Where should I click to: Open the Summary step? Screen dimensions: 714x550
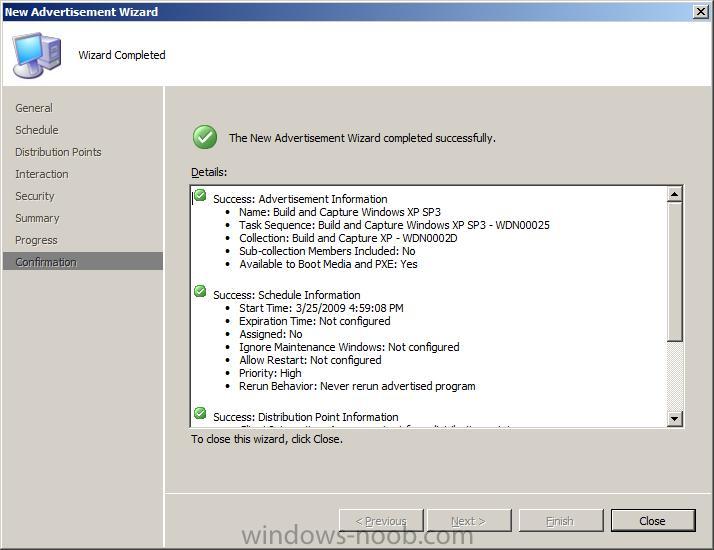(x=37, y=218)
